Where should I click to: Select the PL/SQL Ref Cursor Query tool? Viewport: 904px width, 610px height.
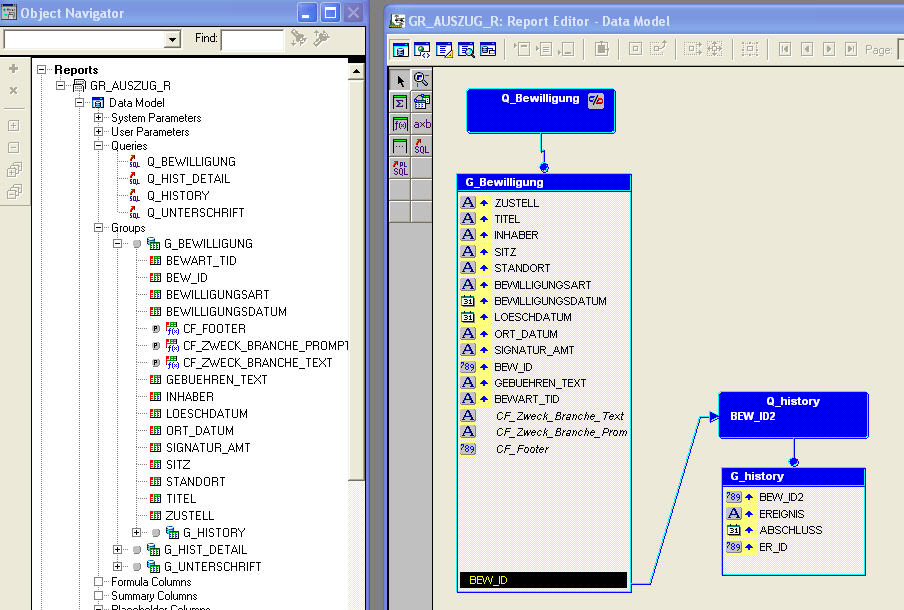[x=400, y=168]
